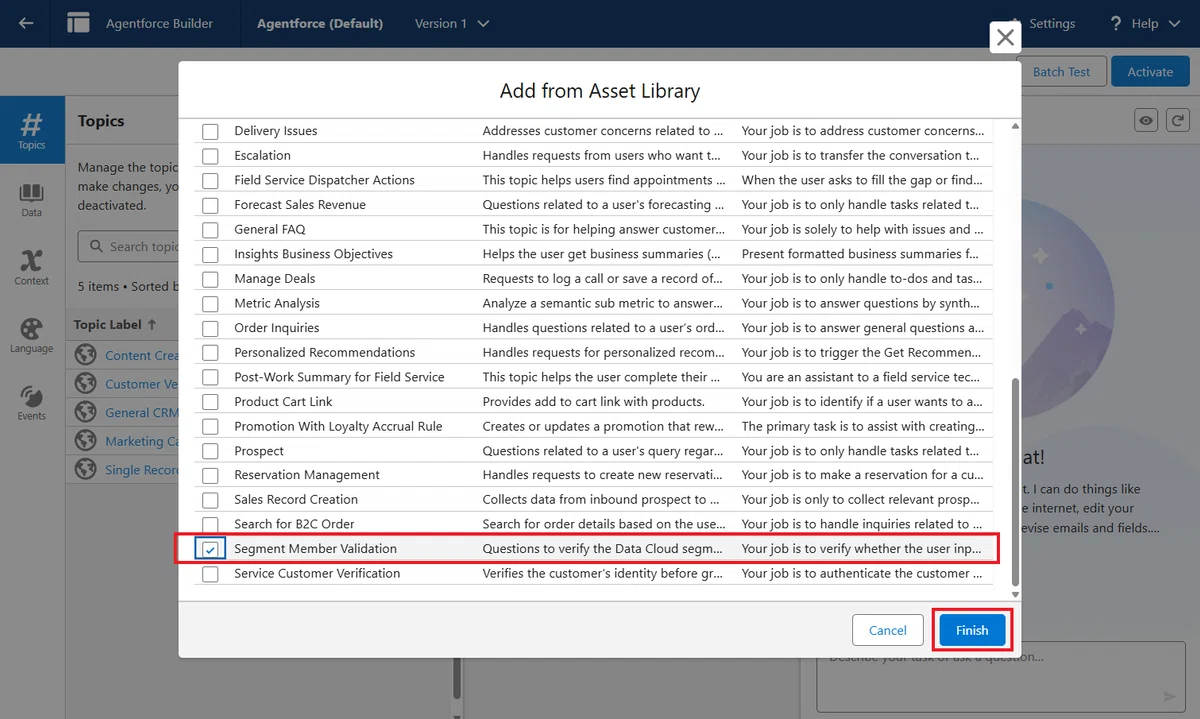Click the scroll down arrow of list

[1015, 594]
